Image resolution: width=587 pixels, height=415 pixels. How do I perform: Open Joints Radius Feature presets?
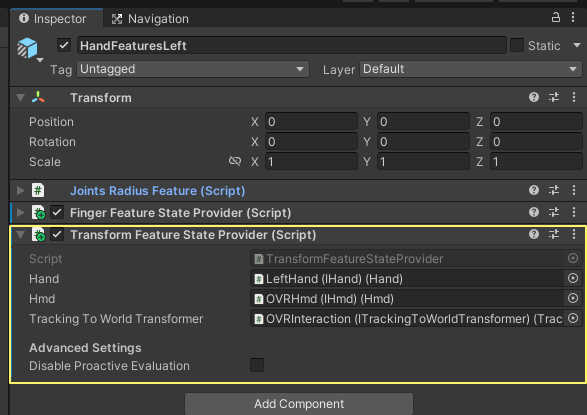(x=554, y=190)
